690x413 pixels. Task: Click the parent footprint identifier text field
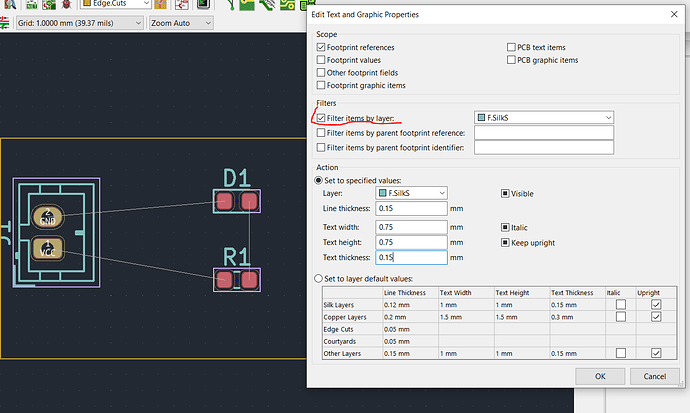[x=544, y=148]
